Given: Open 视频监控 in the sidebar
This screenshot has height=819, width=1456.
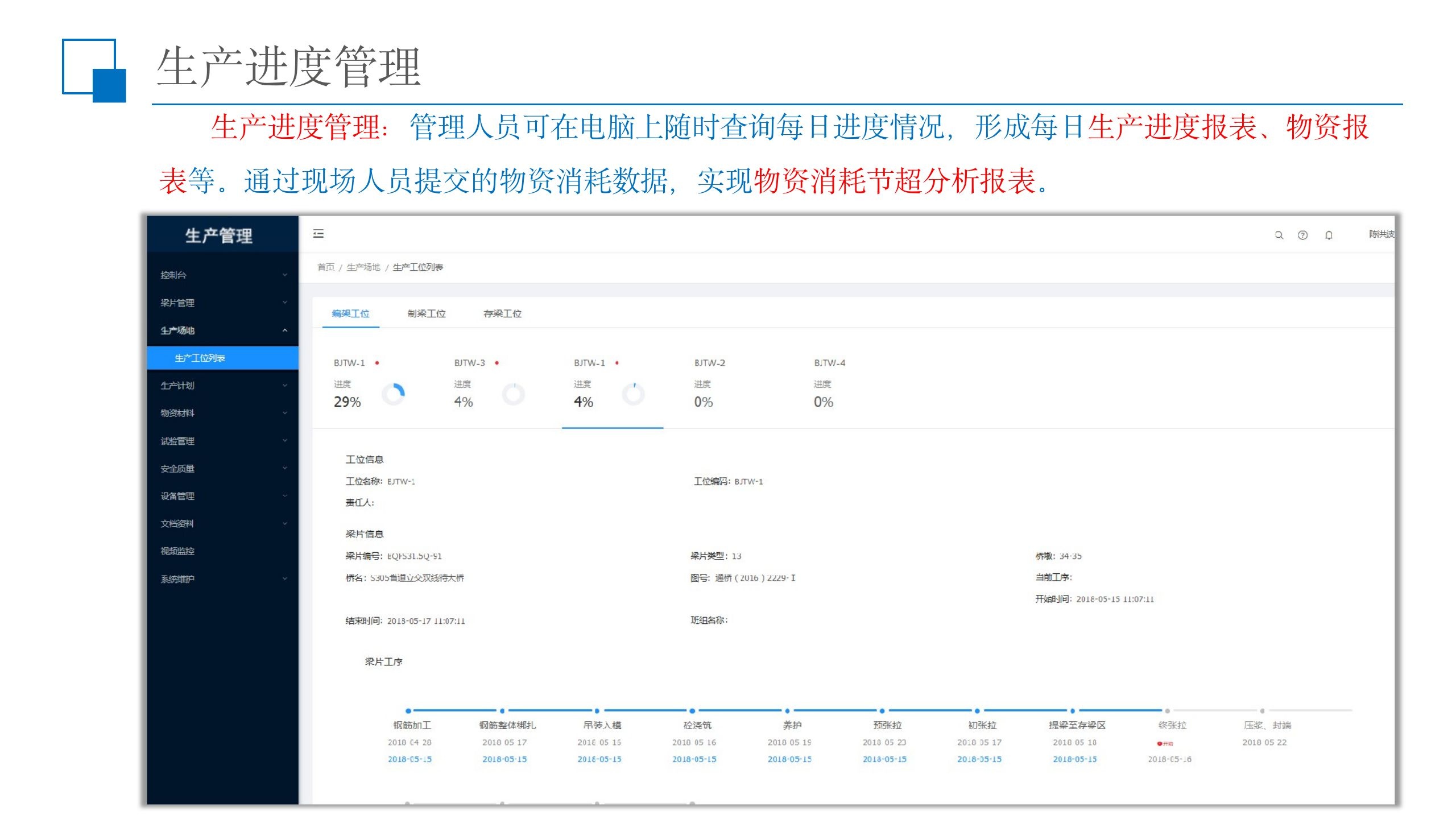Looking at the screenshot, I should pyautogui.click(x=177, y=551).
